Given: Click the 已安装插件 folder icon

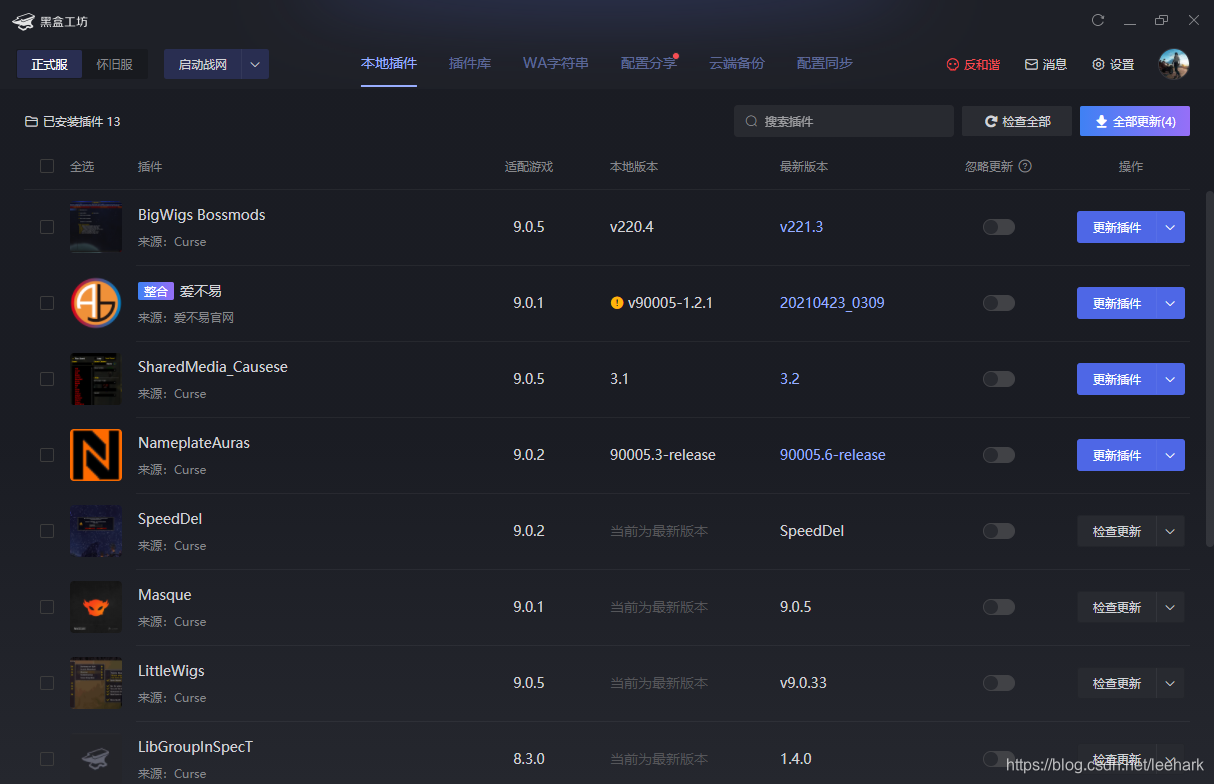Looking at the screenshot, I should tap(31, 121).
